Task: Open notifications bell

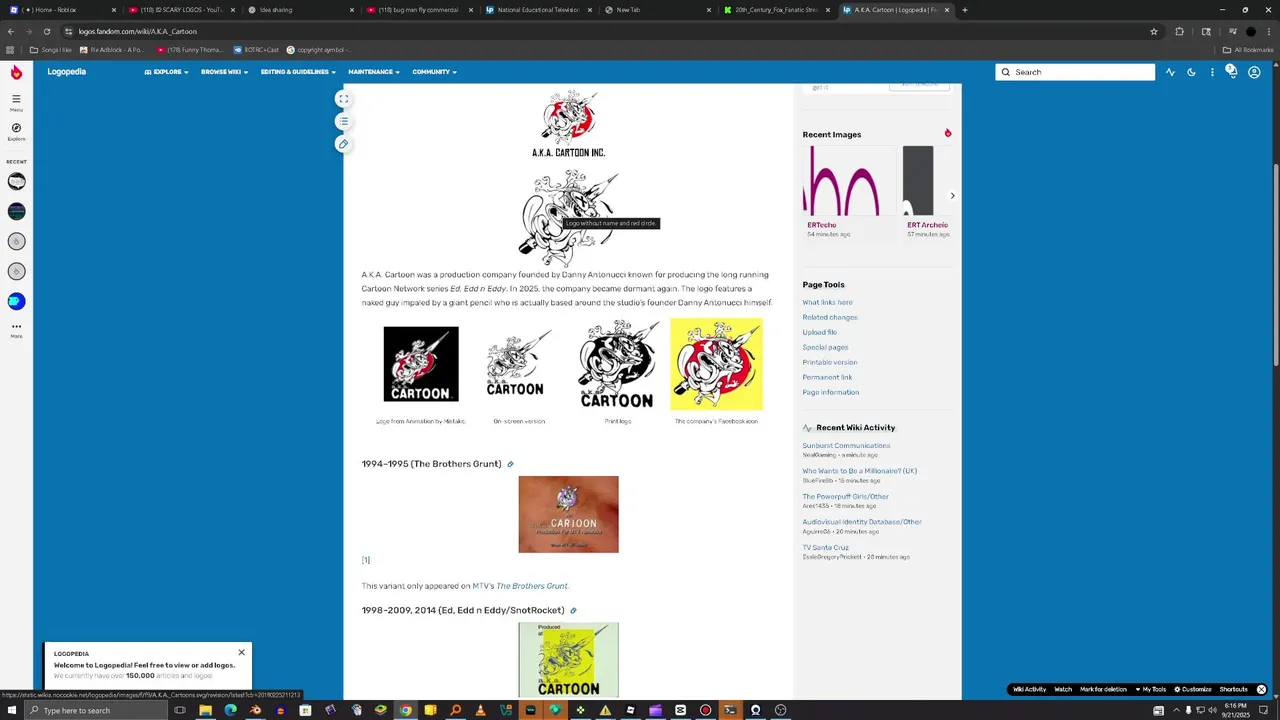Action: pos(1232,71)
